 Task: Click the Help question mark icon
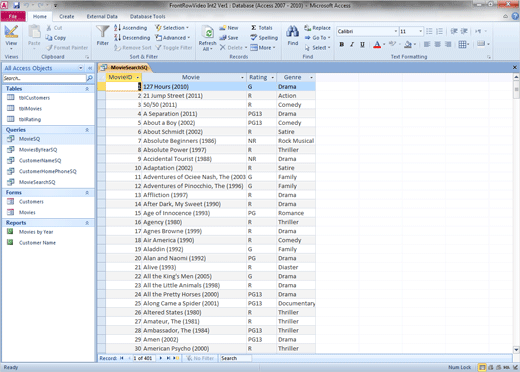[515, 16]
